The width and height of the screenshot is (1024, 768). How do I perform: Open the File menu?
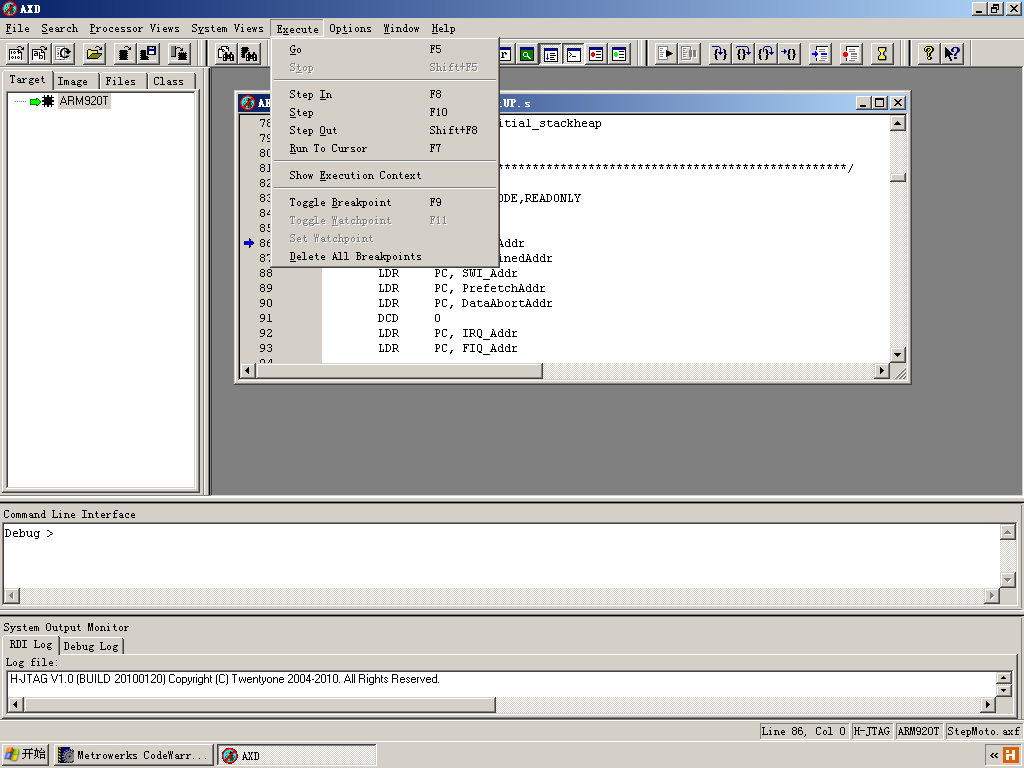(x=18, y=29)
